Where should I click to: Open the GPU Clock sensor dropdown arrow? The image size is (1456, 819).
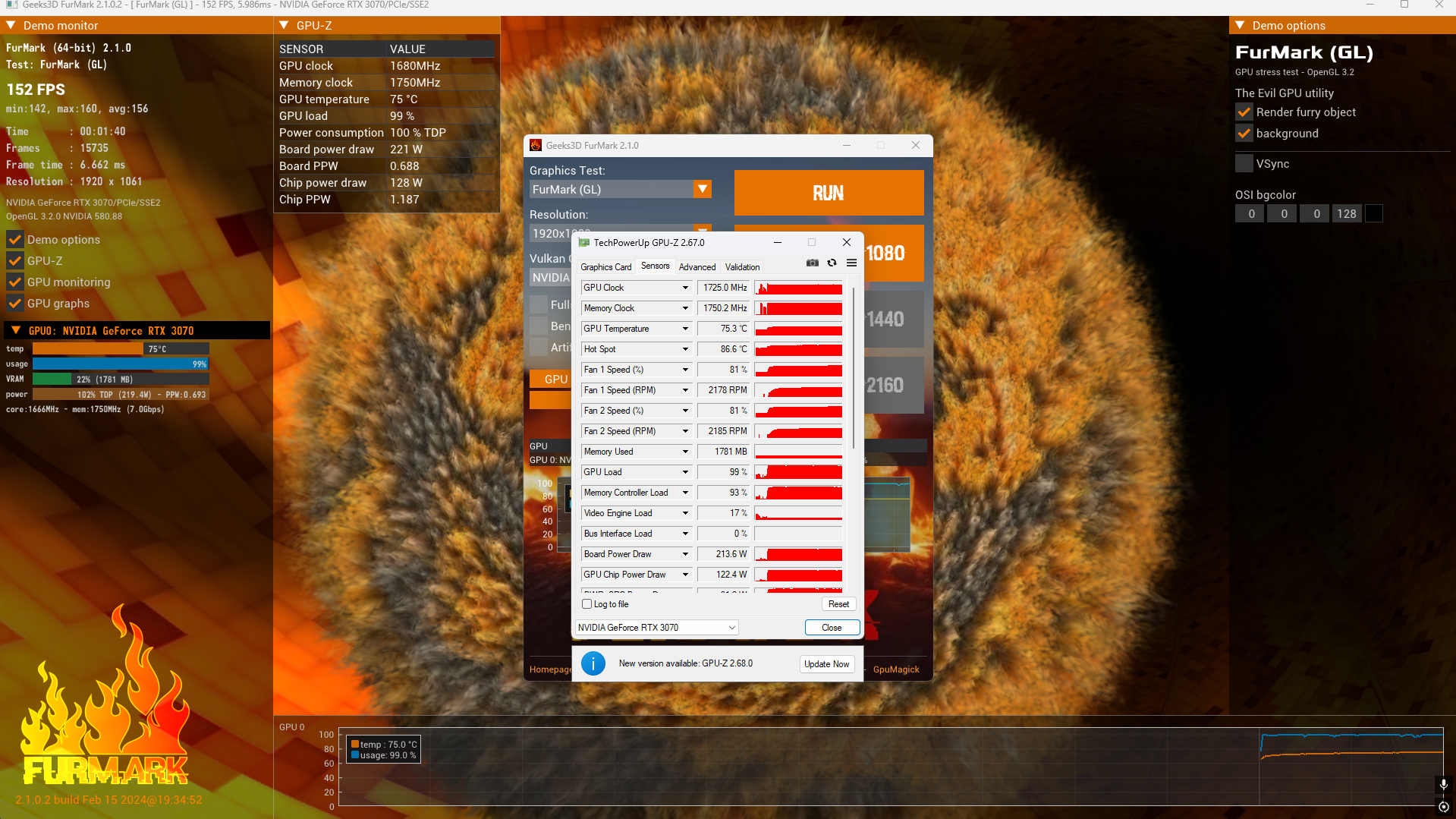(685, 288)
